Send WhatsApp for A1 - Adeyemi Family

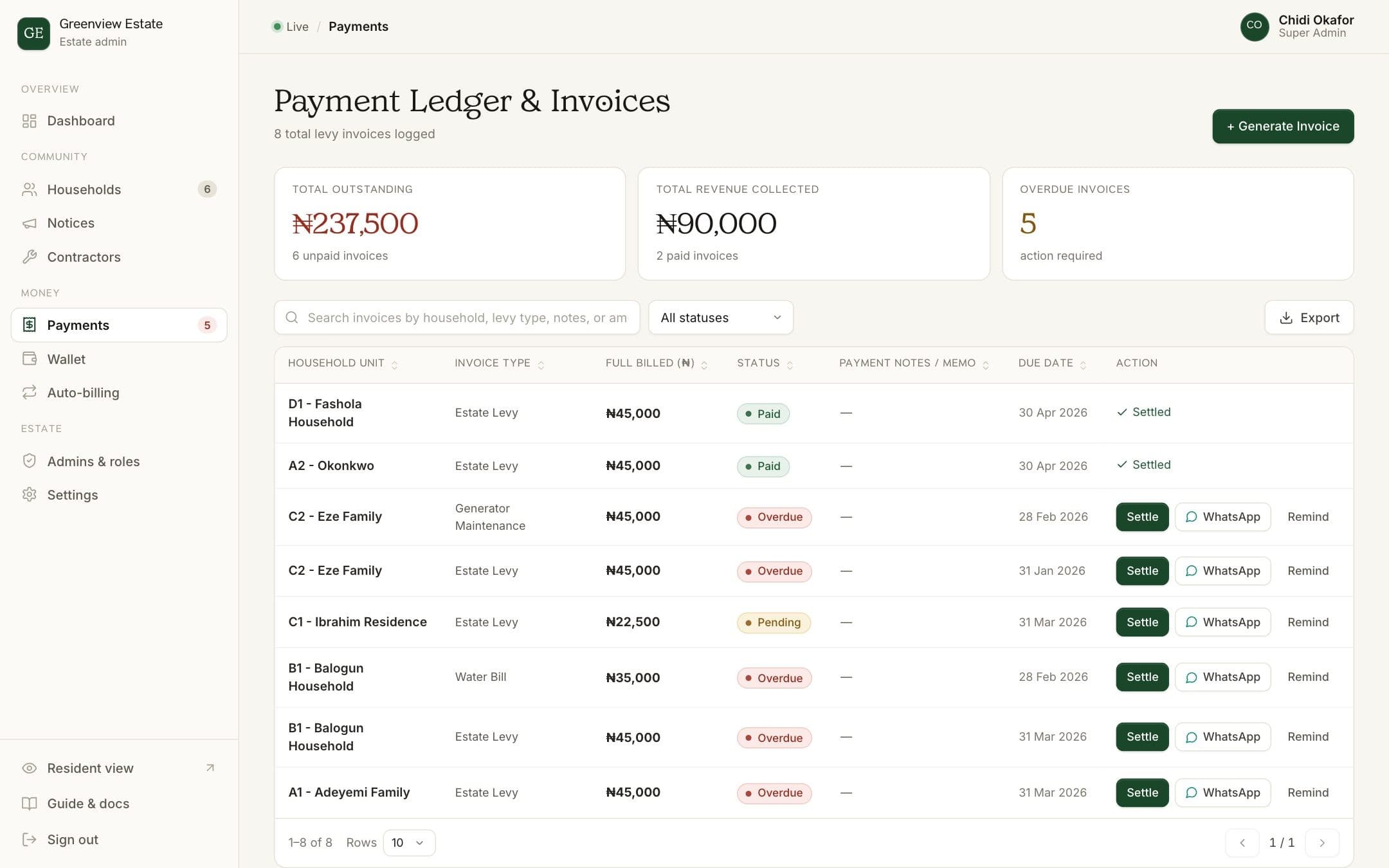pos(1222,793)
